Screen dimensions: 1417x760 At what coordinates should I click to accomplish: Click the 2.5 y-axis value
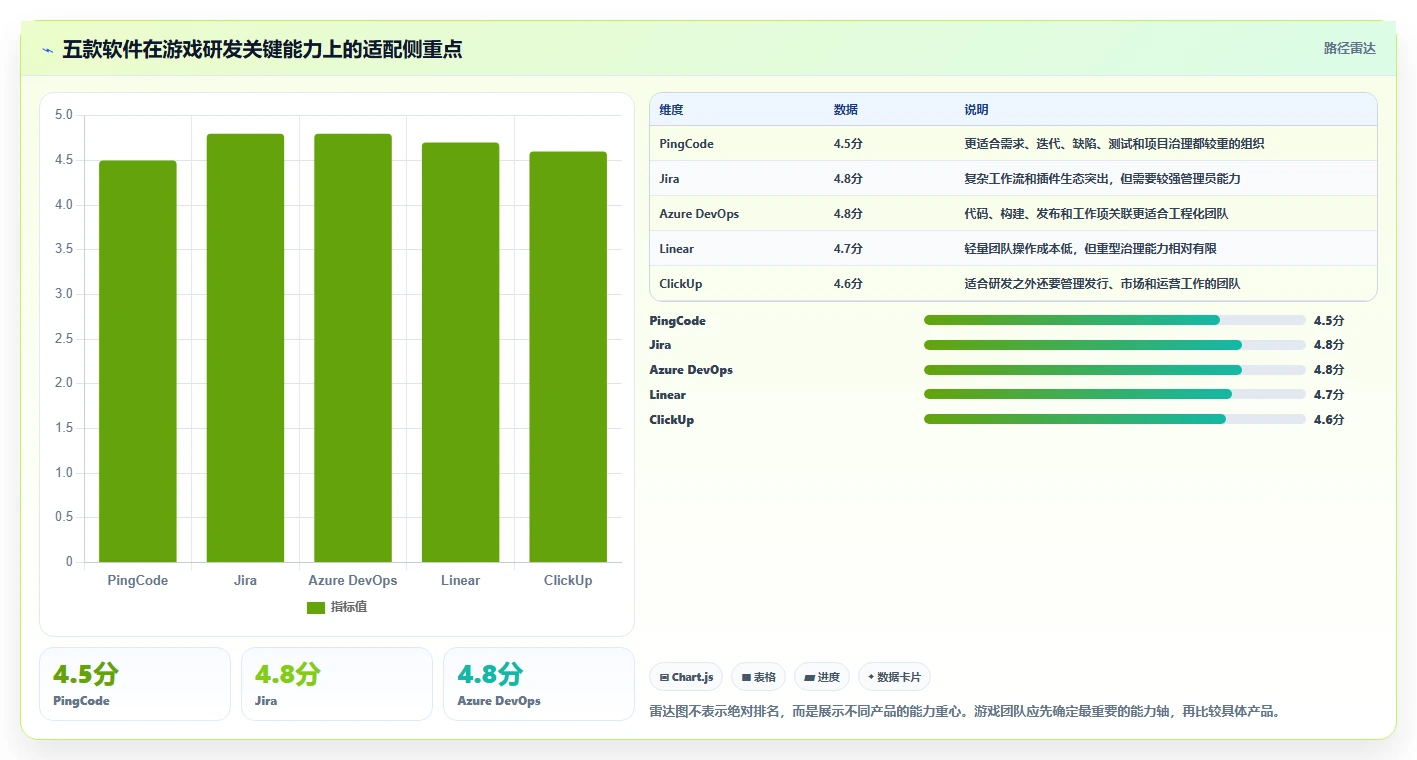click(64, 339)
